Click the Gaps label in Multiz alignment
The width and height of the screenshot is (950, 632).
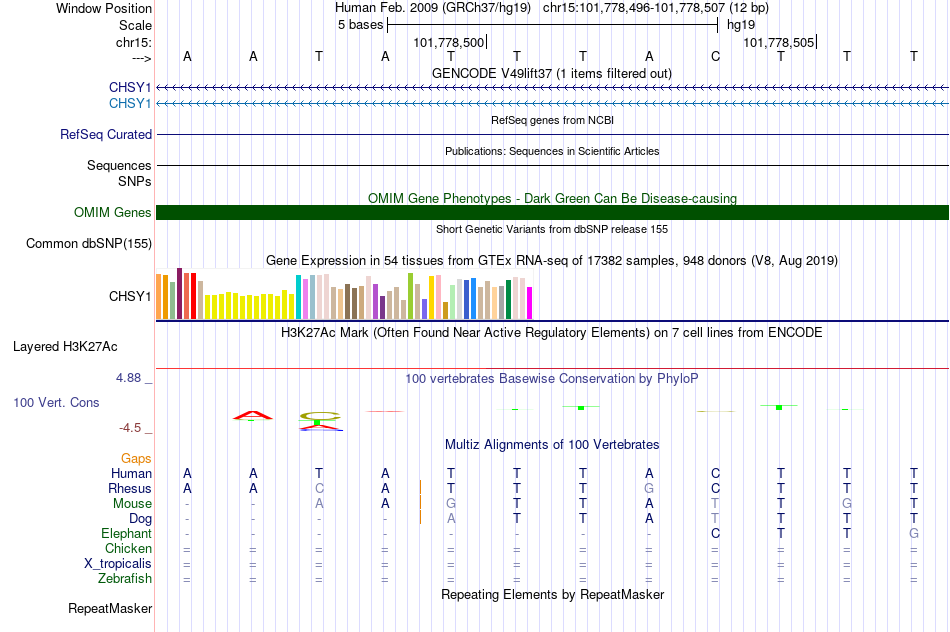[136, 459]
